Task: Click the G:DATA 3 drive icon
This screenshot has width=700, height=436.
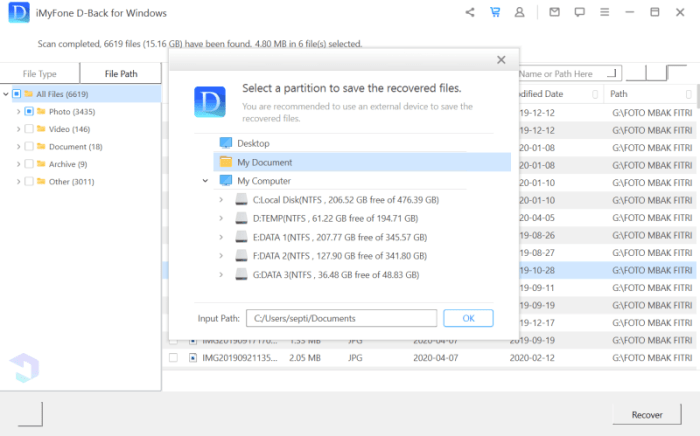Action: pyautogui.click(x=241, y=274)
